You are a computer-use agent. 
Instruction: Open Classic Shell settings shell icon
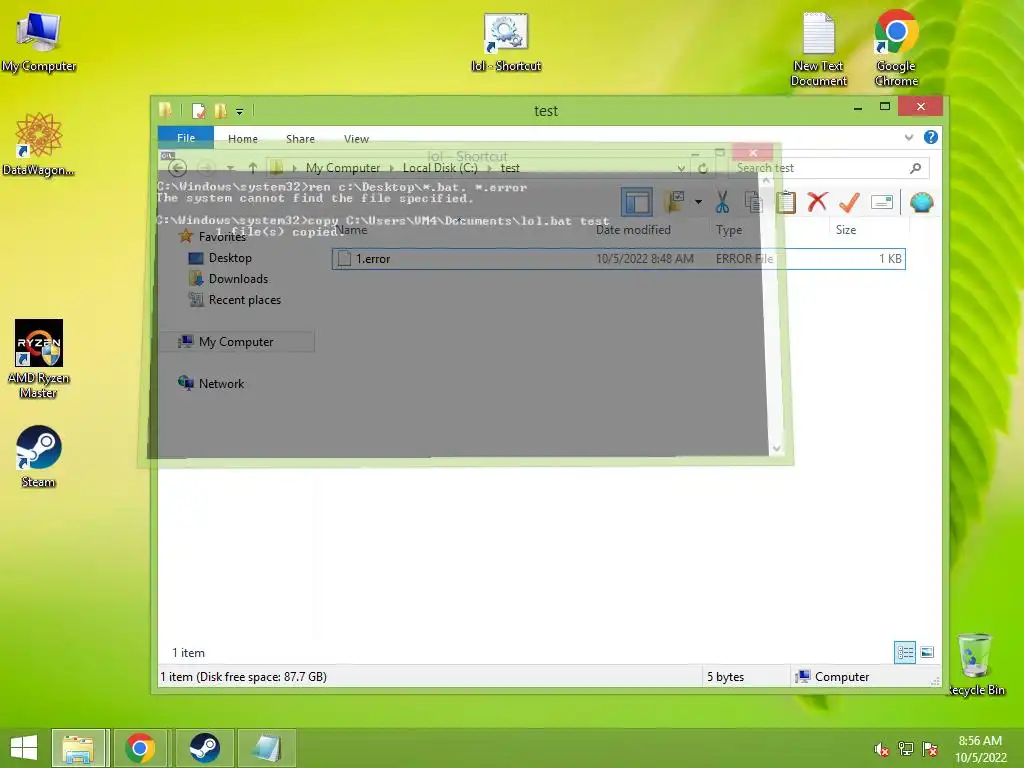[921, 202]
